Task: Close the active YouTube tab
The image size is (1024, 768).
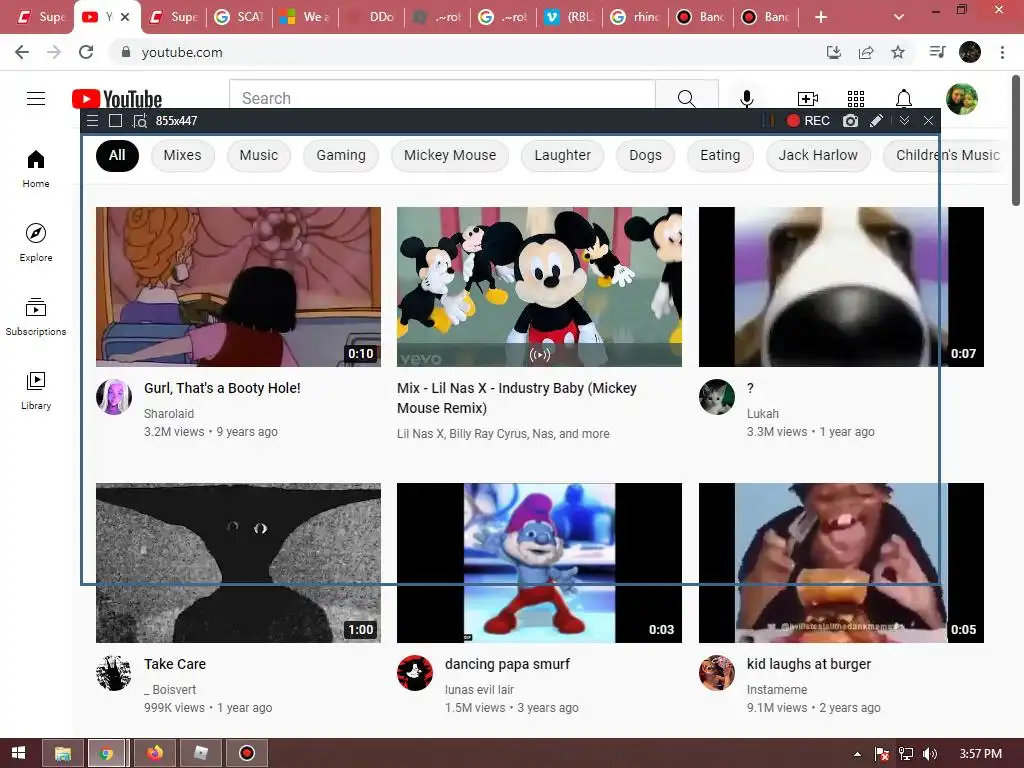Action: point(125,17)
